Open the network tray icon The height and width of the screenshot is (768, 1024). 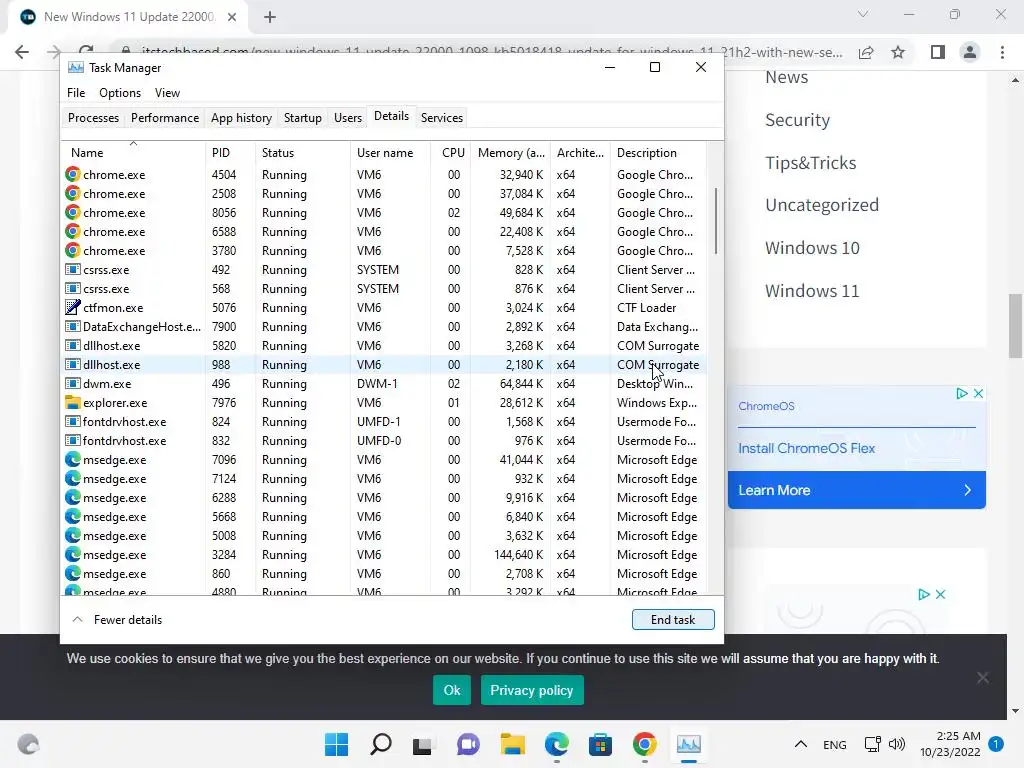pyautogui.click(x=872, y=744)
